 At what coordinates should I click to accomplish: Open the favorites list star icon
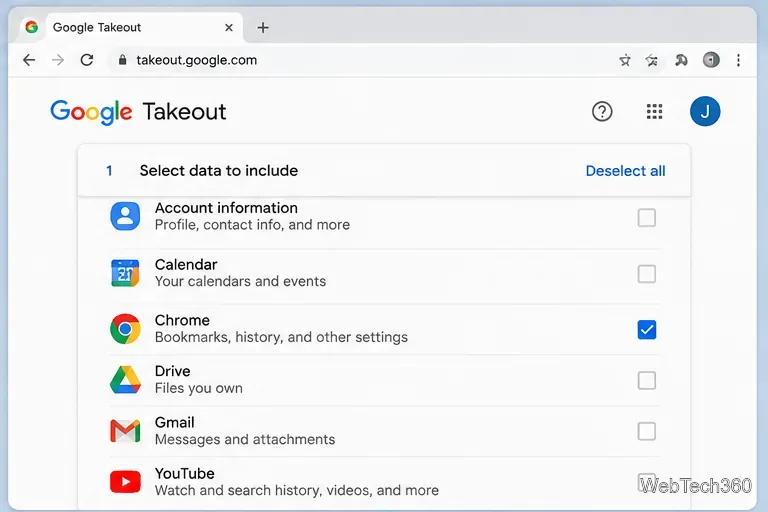coord(651,60)
